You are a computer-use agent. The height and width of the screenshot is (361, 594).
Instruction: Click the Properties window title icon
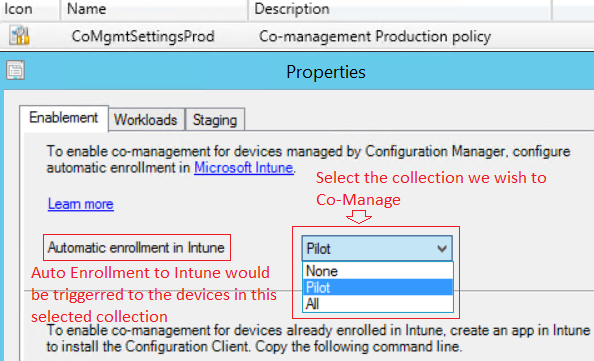(x=16, y=70)
